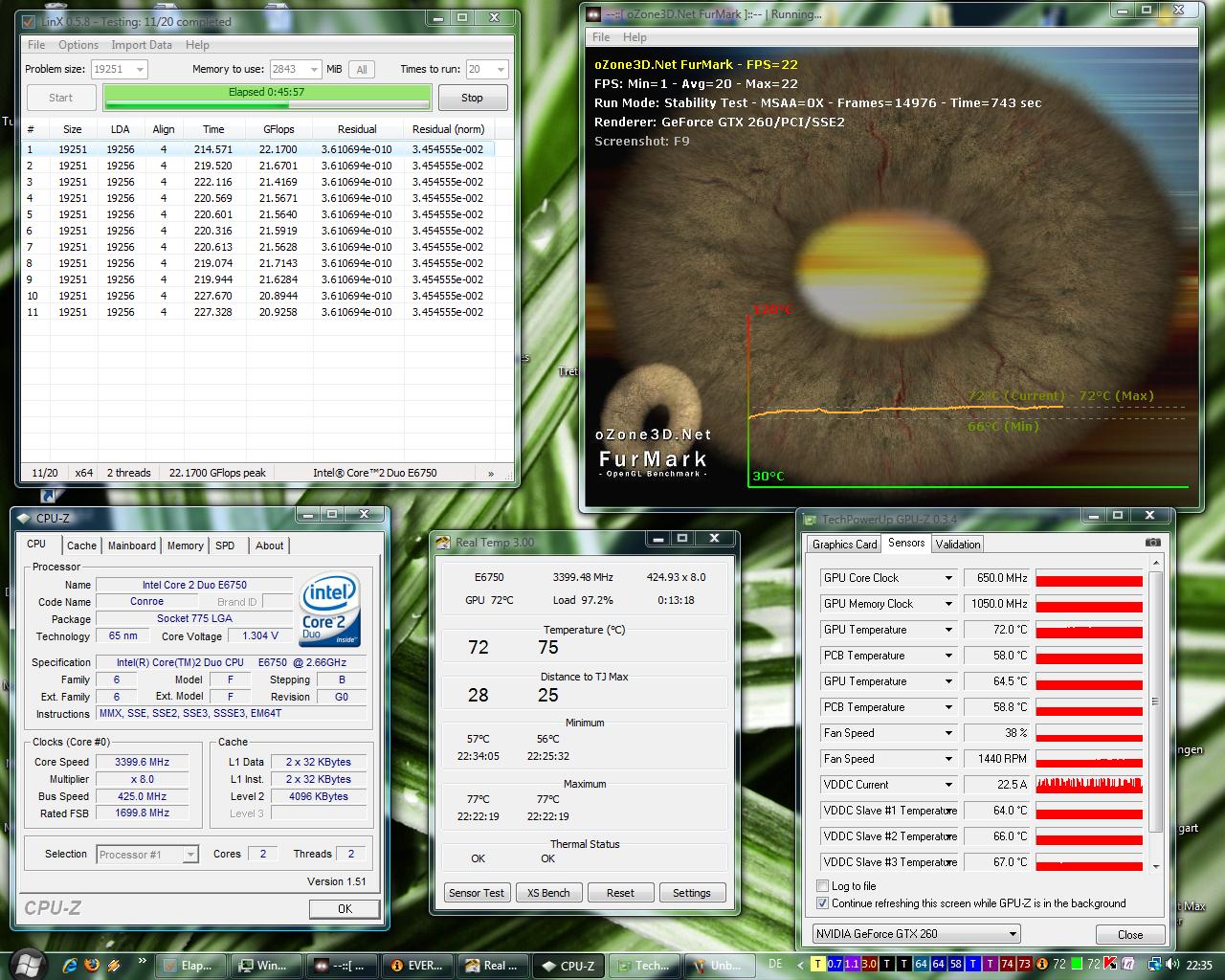
Task: Click the All memory button in LinX
Action: click(x=362, y=69)
